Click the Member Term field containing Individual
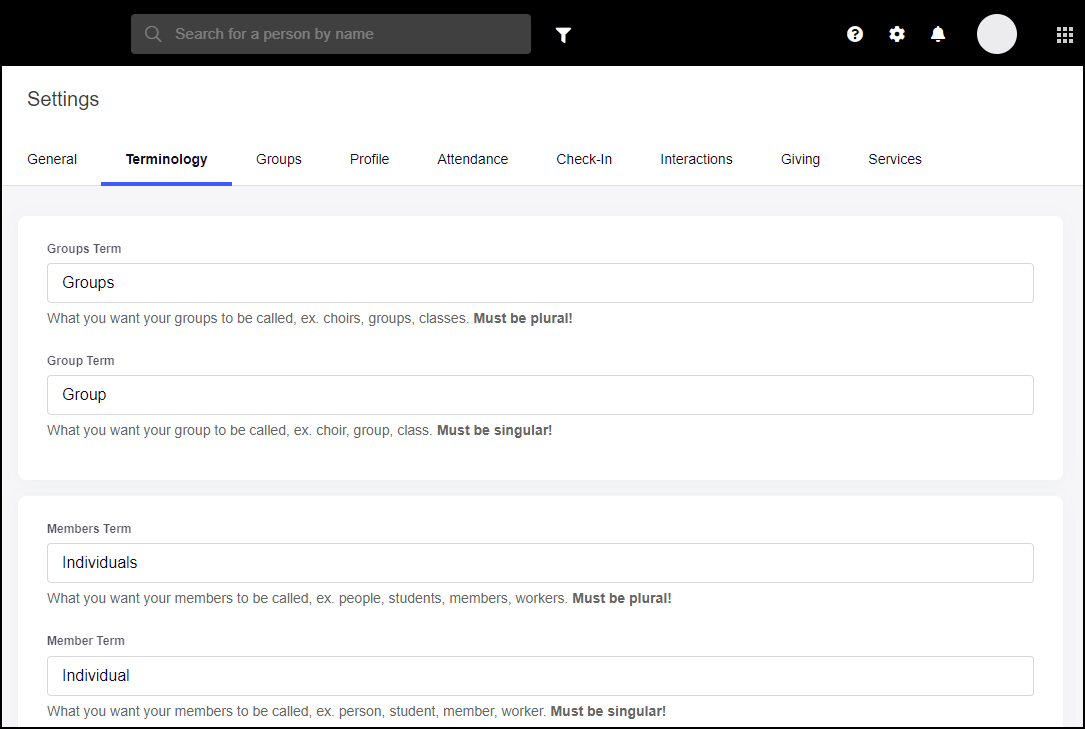This screenshot has height=729, width=1085. 540,676
